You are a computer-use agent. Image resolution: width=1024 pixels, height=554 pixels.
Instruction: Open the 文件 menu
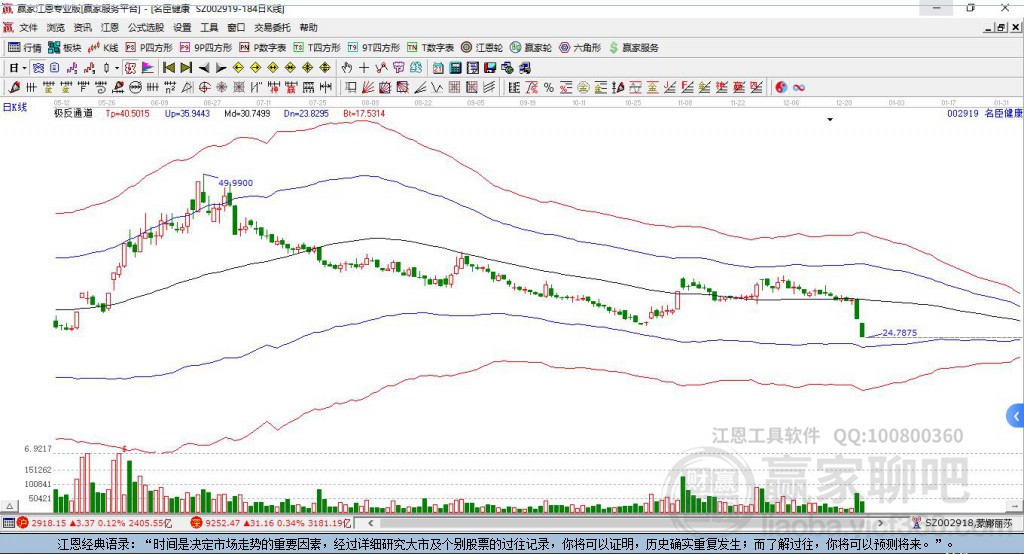[28, 27]
